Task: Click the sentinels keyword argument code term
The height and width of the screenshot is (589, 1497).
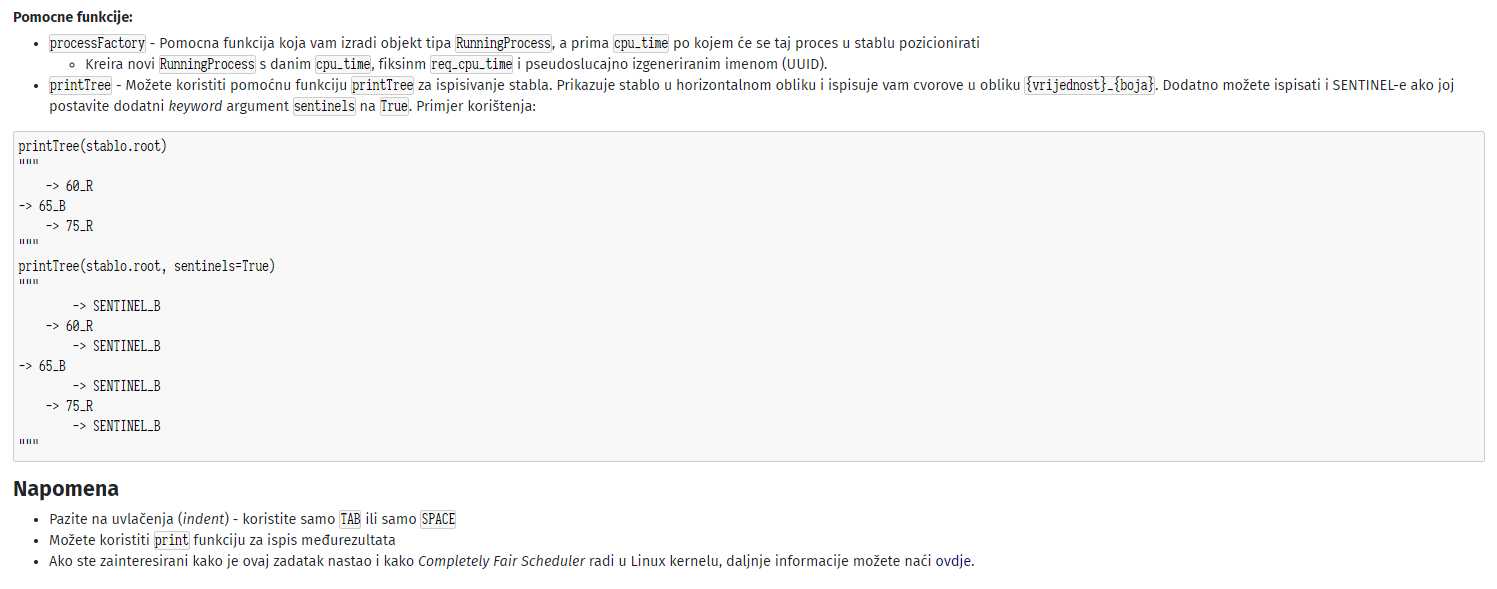Action: point(324,106)
